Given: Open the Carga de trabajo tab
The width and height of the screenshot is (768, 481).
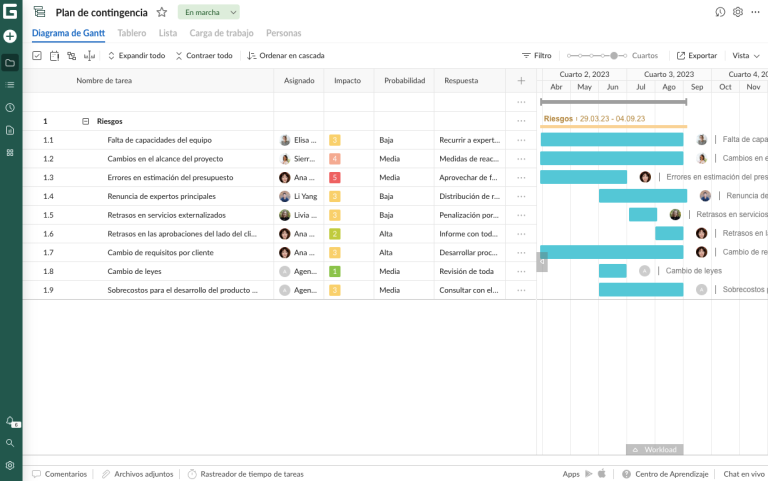Looking at the screenshot, I should (x=221, y=33).
